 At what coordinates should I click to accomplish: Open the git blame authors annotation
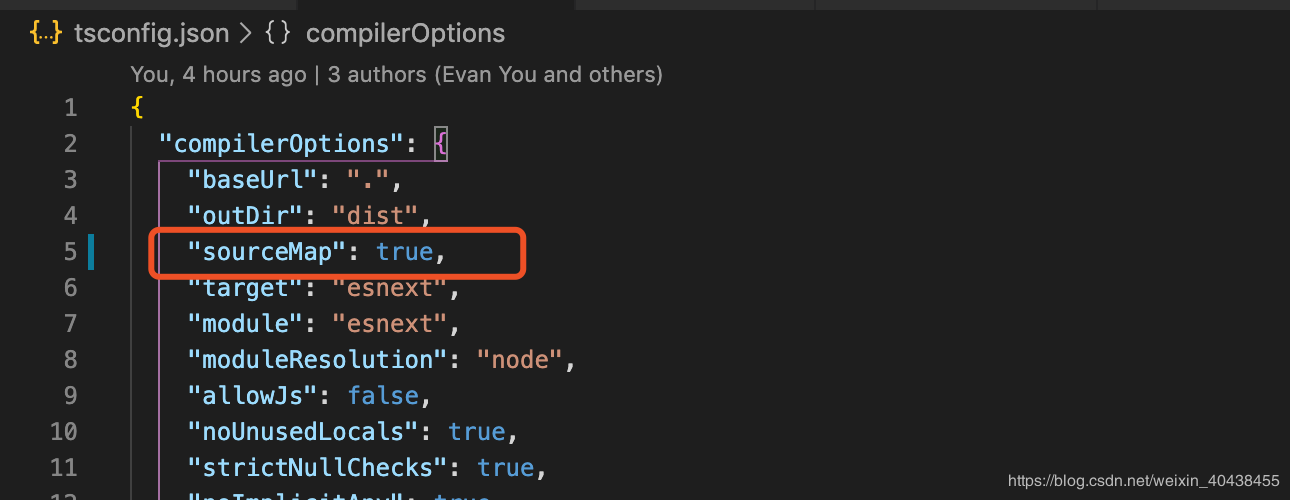(396, 74)
